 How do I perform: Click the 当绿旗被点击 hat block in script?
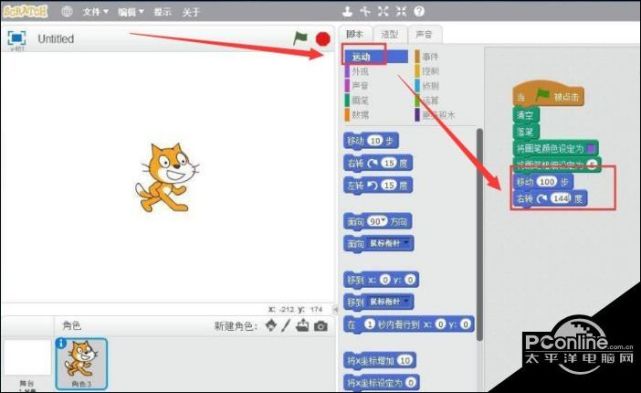coord(548,95)
